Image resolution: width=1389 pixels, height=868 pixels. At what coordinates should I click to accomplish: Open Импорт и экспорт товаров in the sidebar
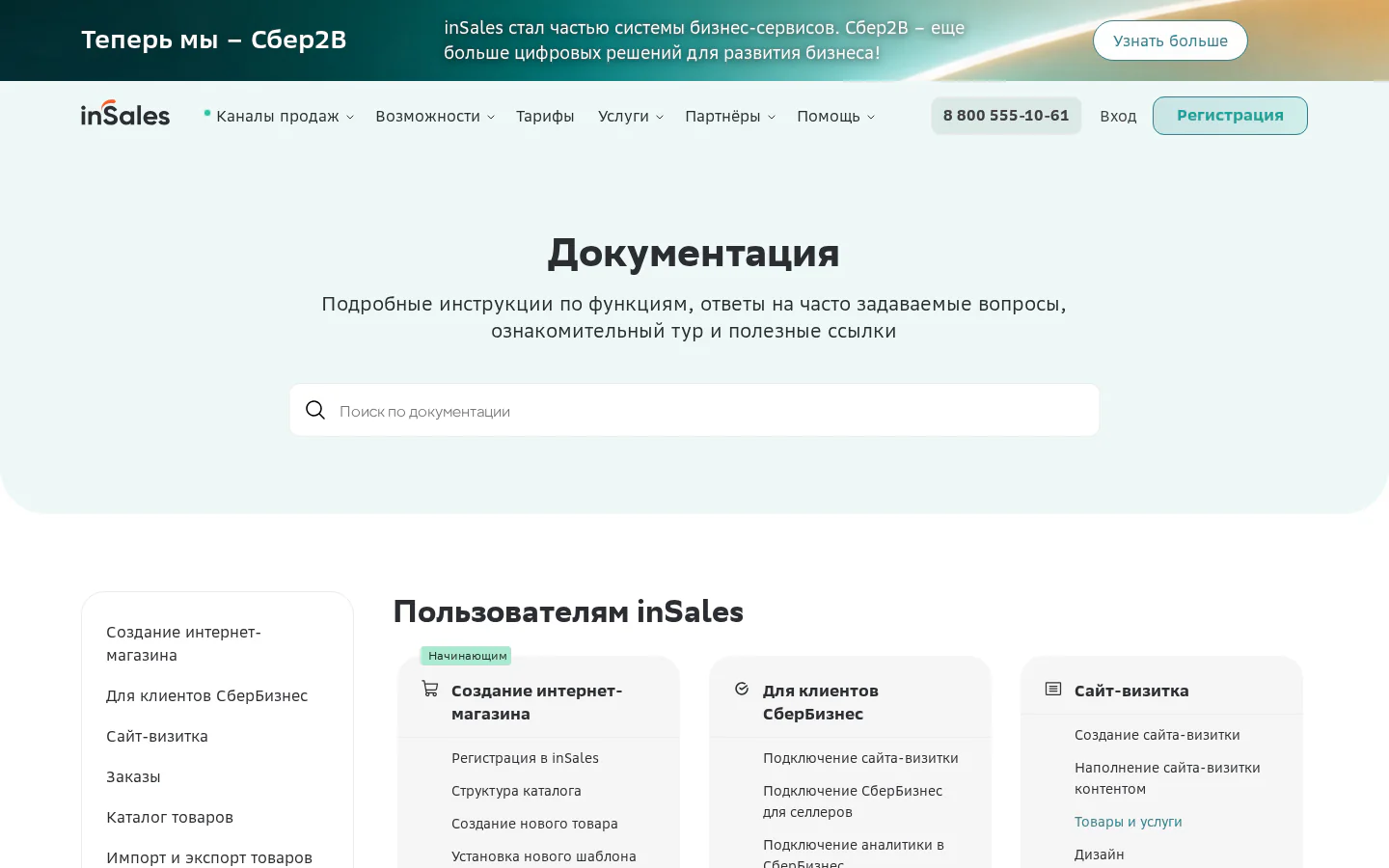click(209, 857)
